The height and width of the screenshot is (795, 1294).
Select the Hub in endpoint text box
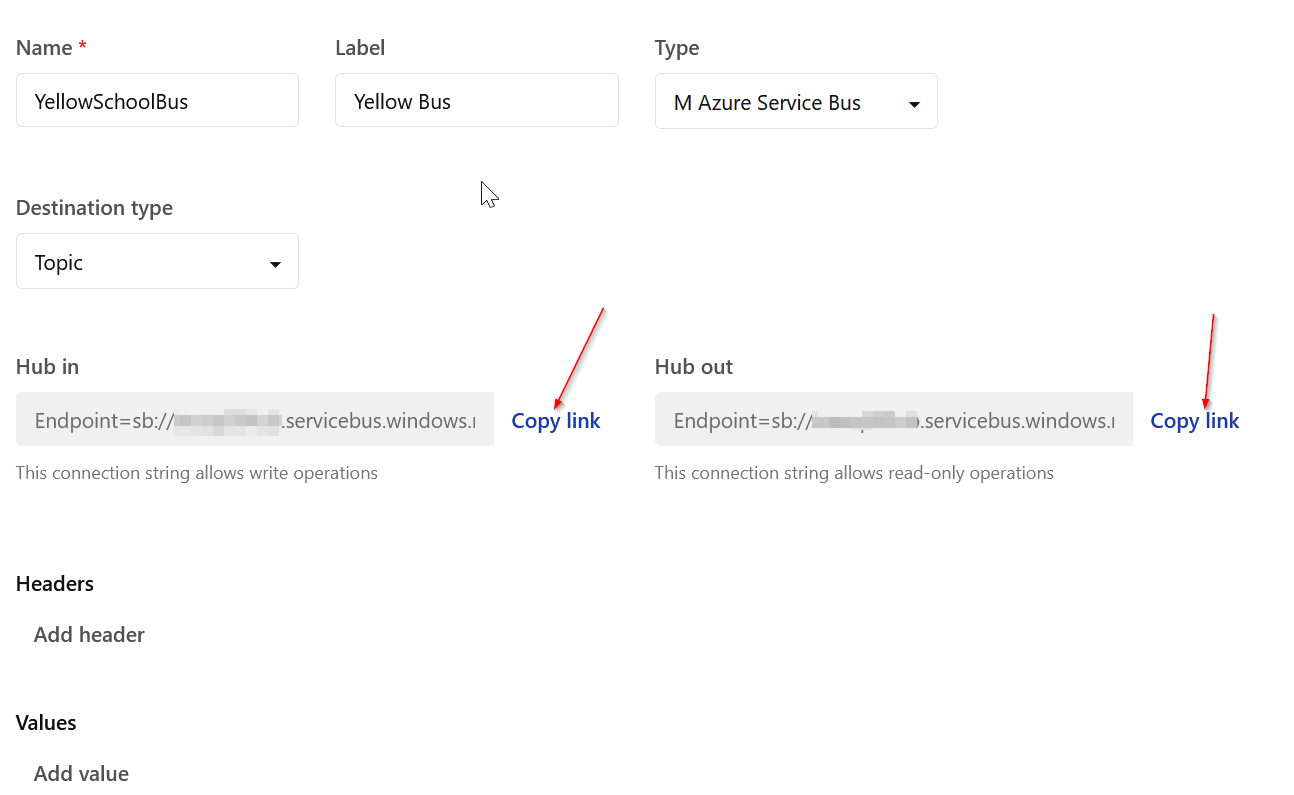(254, 420)
